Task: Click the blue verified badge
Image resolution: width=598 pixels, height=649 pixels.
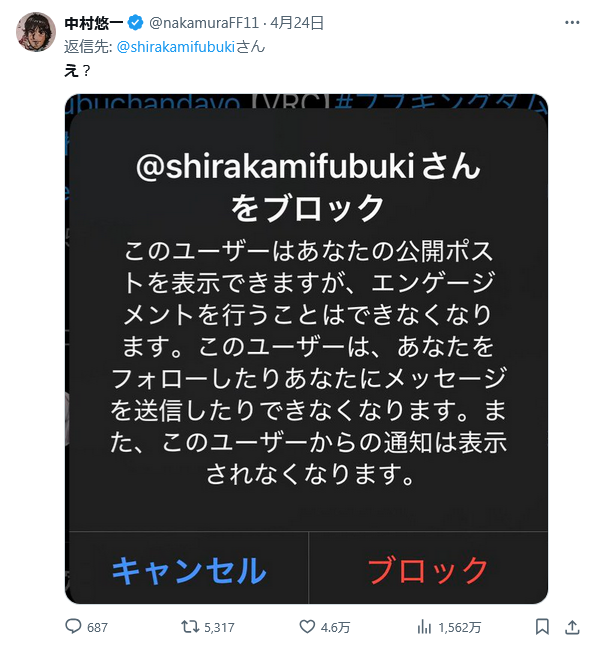Action: click(x=135, y=23)
